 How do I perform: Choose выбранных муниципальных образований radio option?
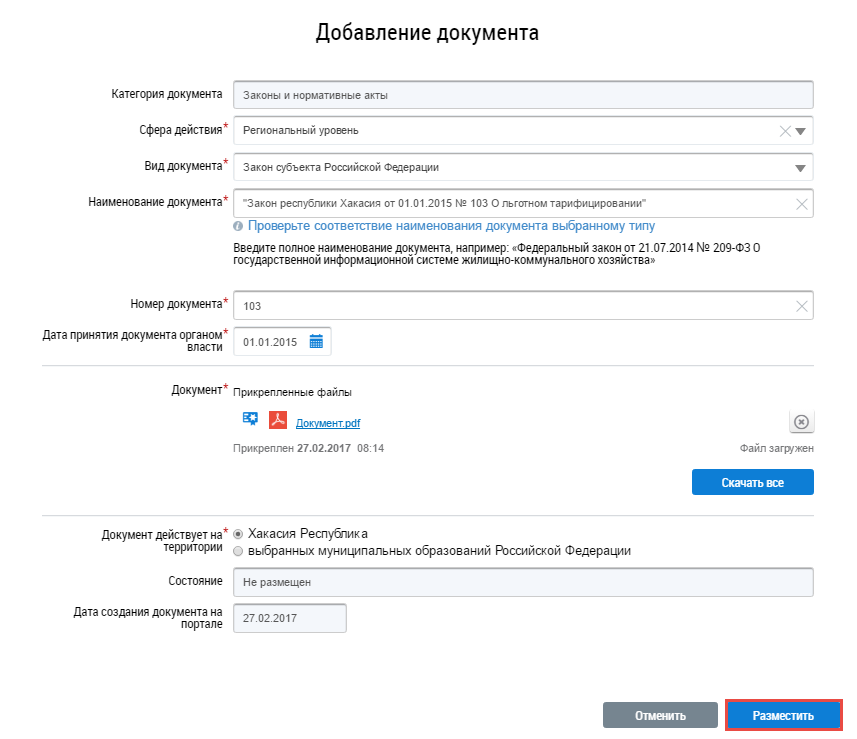tap(238, 551)
